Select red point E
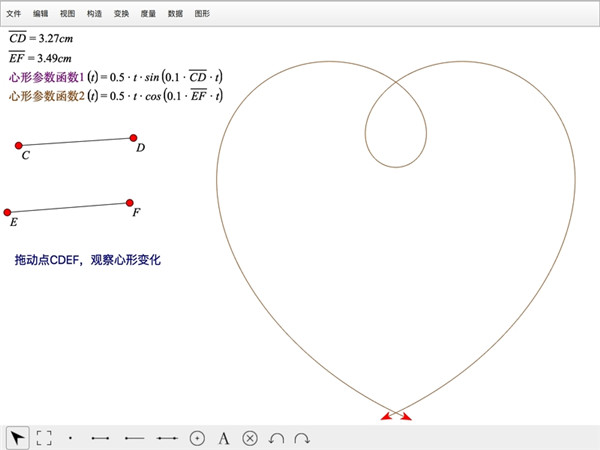Image resolution: width=600 pixels, height=450 pixels. (x=7, y=212)
